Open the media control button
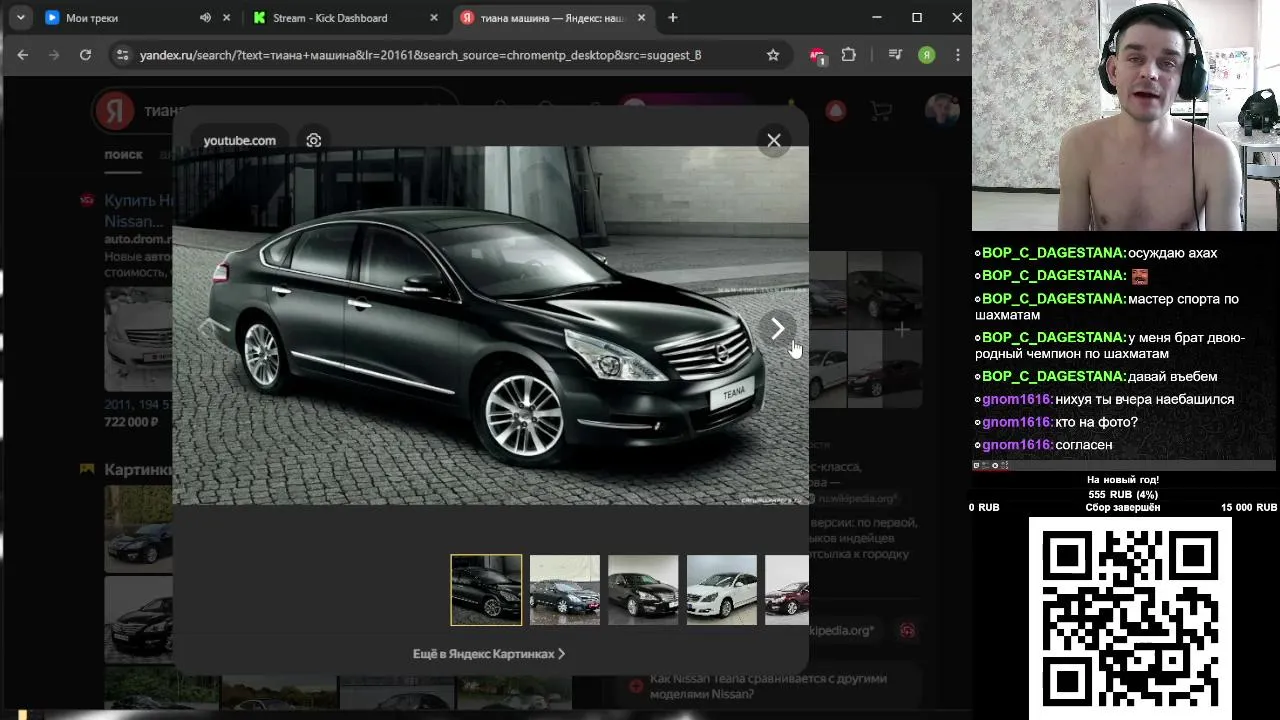This screenshot has height=720, width=1280. click(895, 55)
